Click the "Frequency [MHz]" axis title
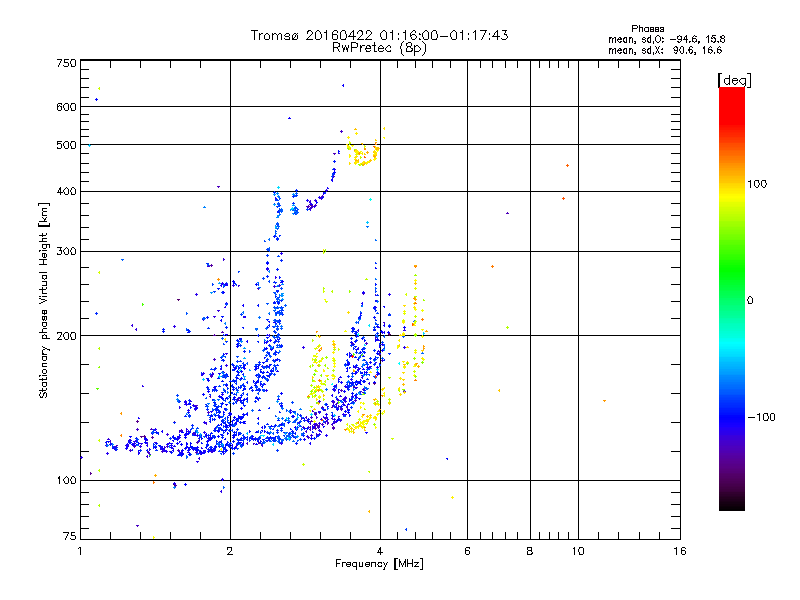Image resolution: width=800 pixels, height=600 pixels. coord(379,564)
